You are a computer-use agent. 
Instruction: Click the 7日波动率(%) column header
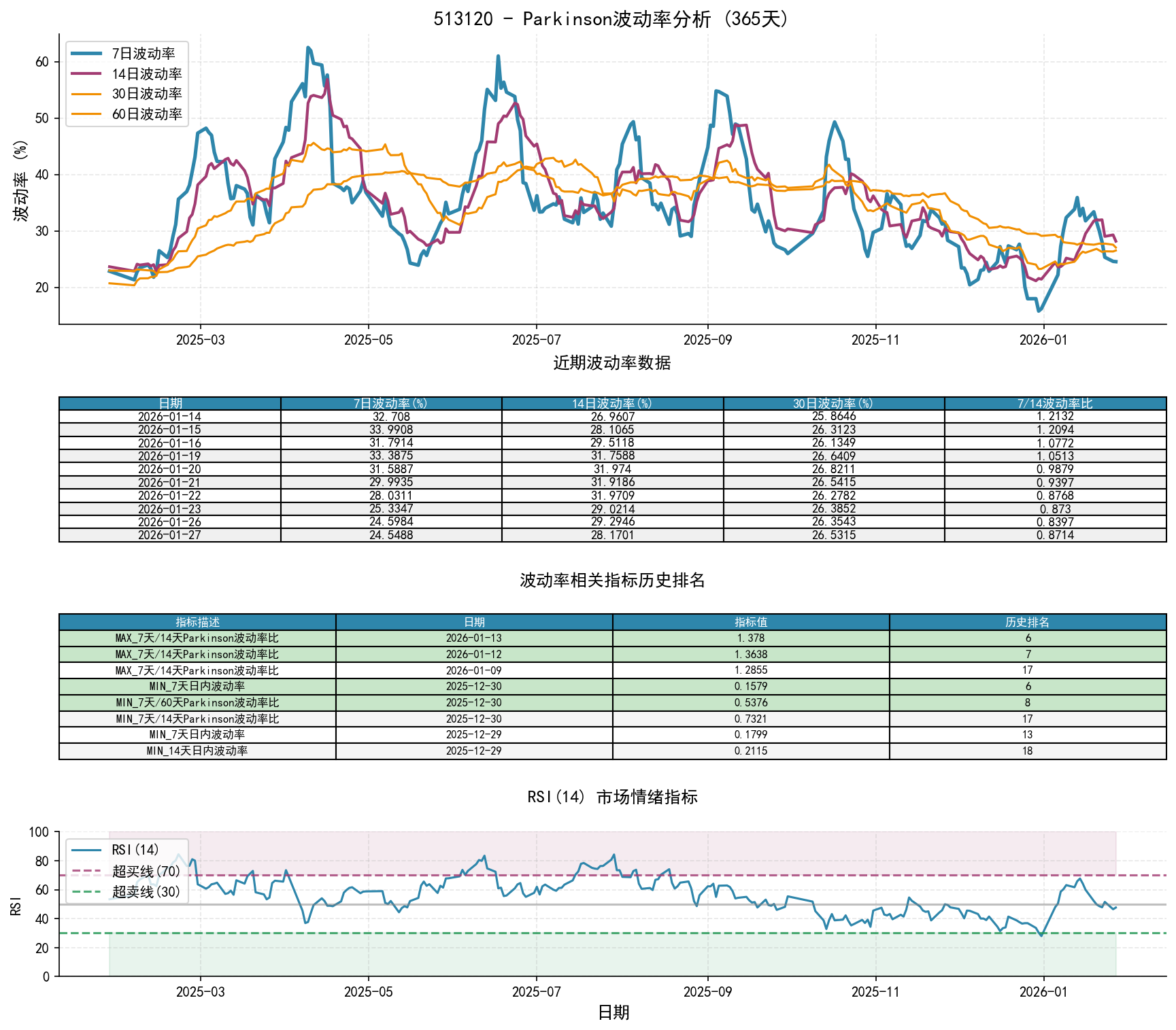tap(390, 403)
